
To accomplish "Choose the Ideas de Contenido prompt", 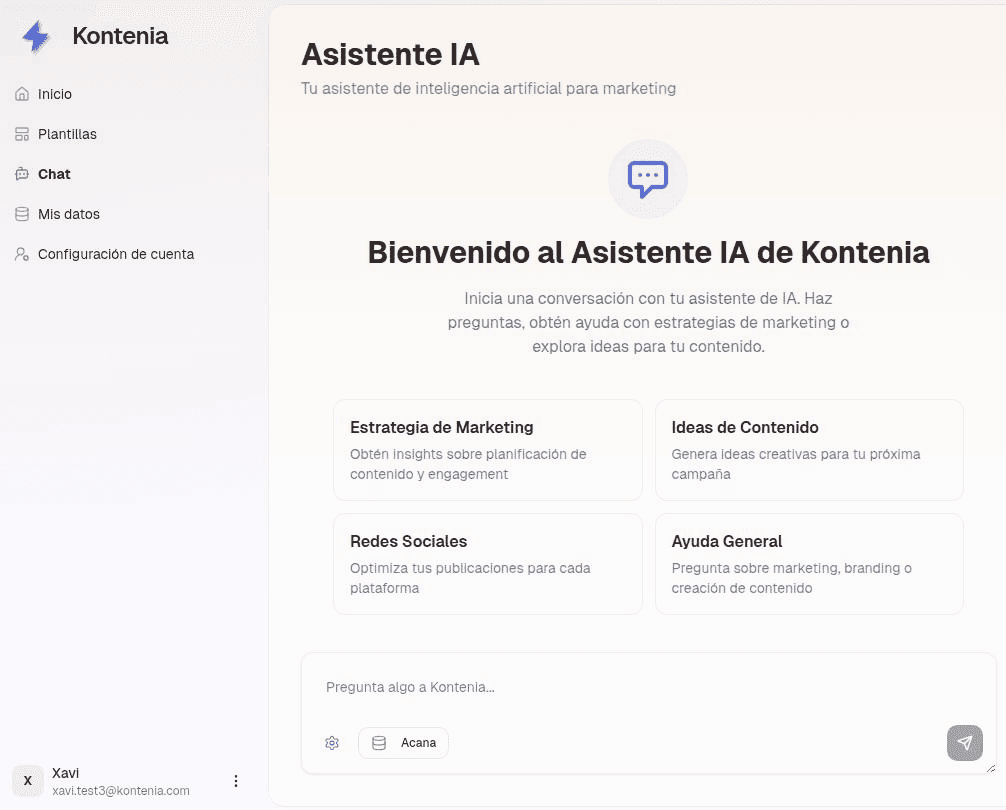I will pyautogui.click(x=809, y=450).
